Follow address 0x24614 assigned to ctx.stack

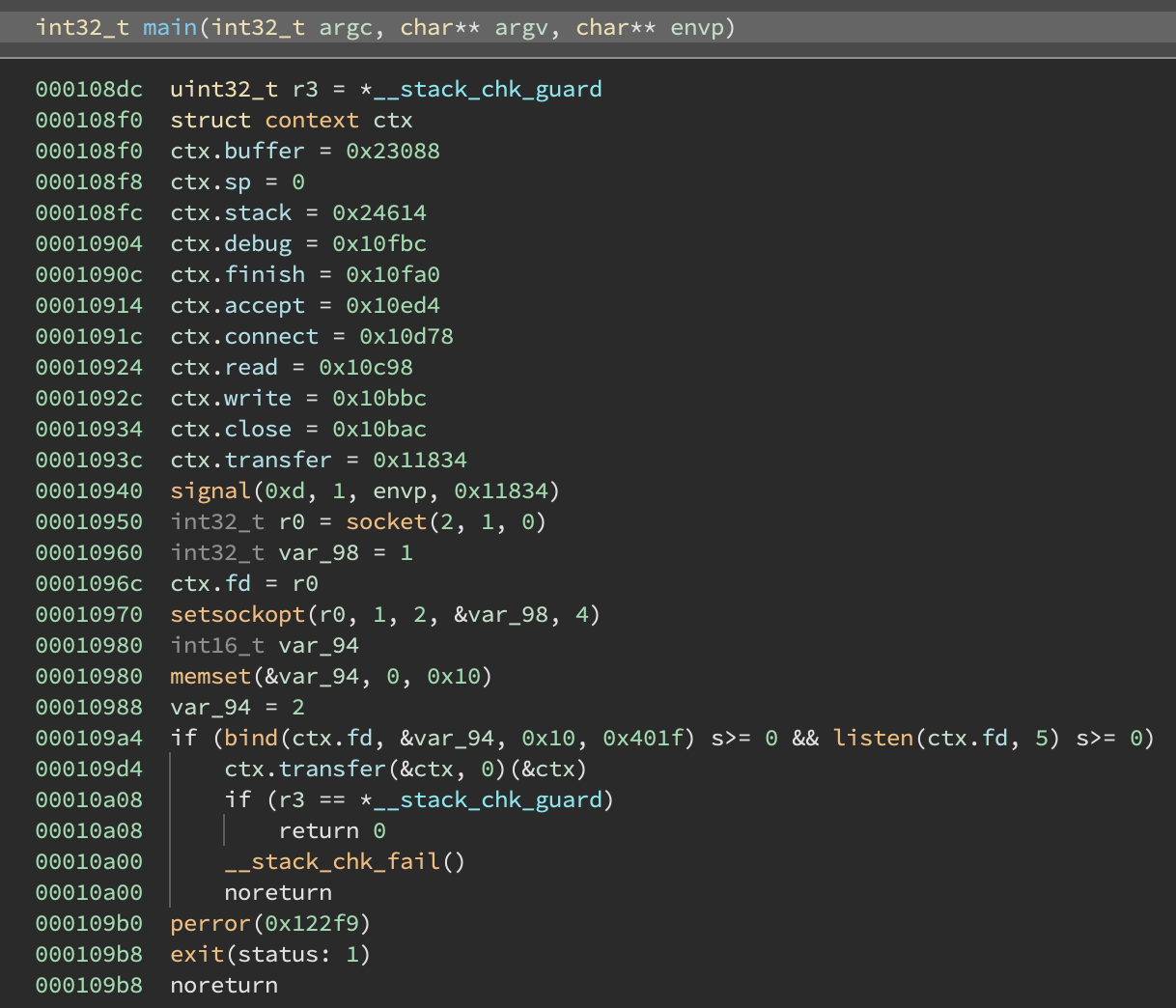coord(379,212)
